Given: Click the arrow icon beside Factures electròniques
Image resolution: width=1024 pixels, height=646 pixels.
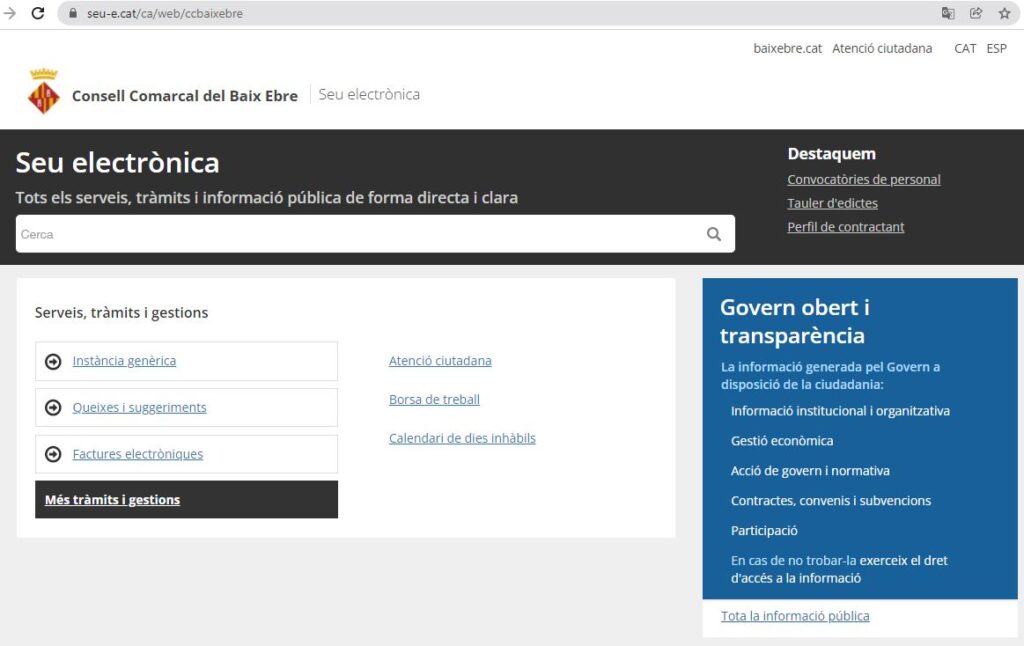Looking at the screenshot, I should pos(54,454).
